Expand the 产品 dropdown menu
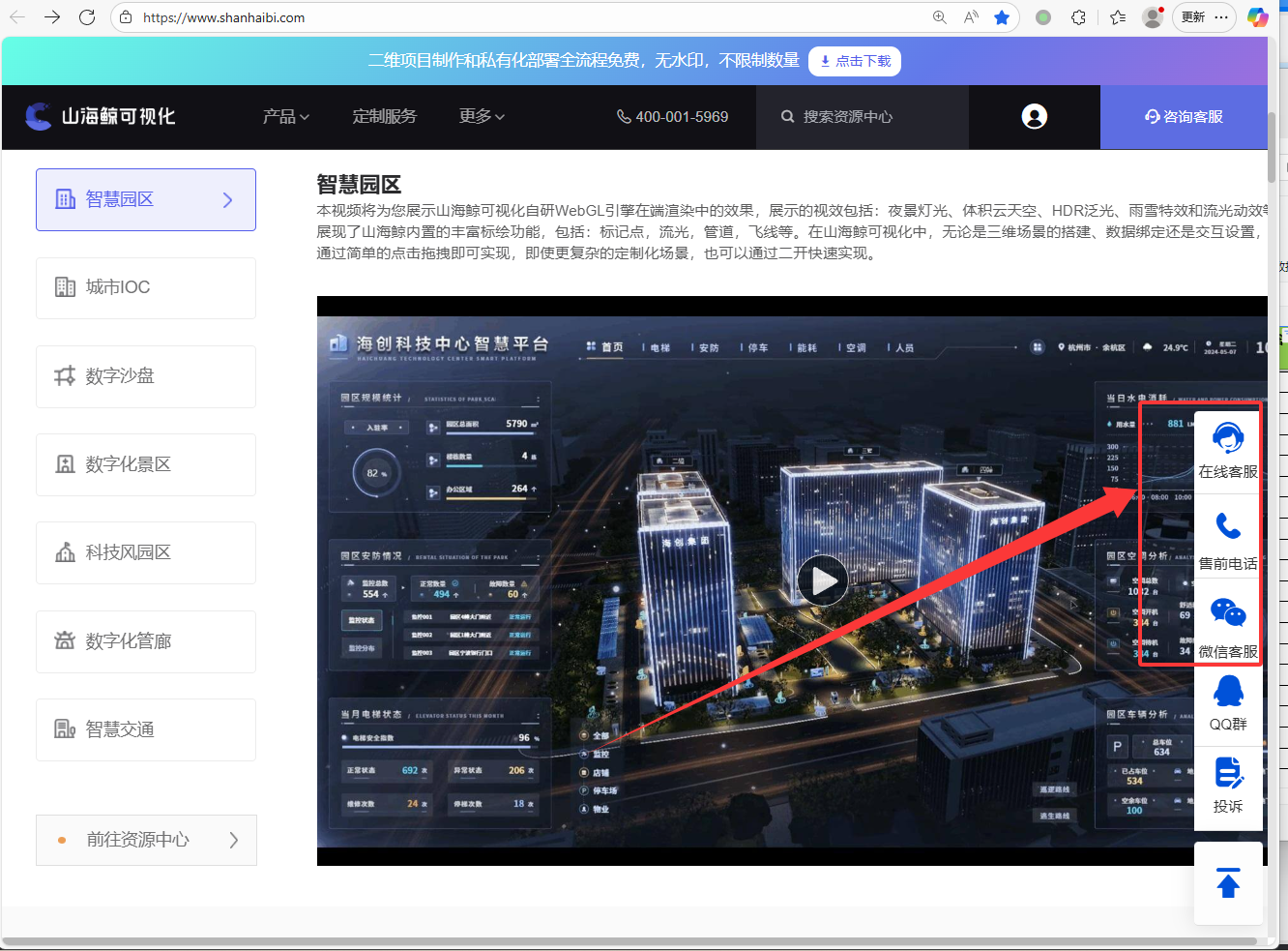 [x=286, y=116]
